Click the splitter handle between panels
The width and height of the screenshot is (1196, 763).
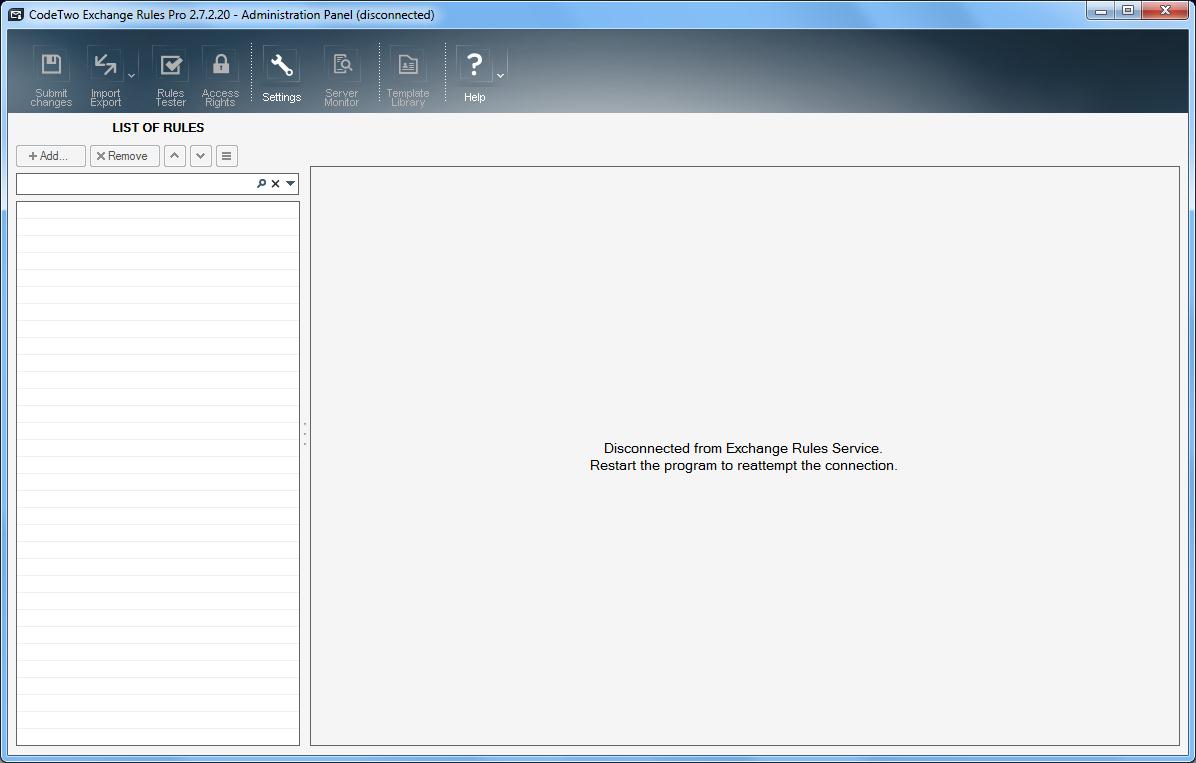click(305, 433)
